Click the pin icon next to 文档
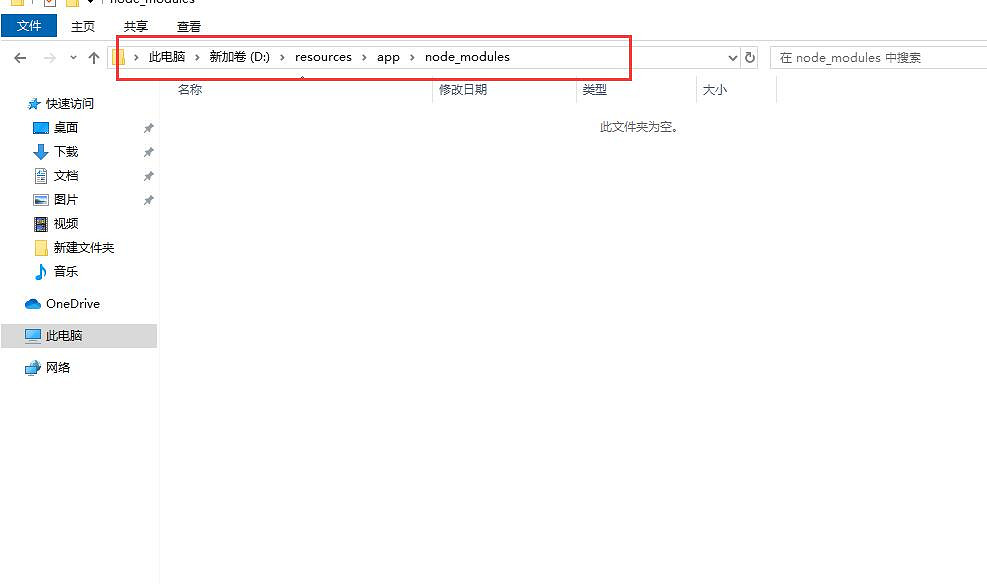 148,175
